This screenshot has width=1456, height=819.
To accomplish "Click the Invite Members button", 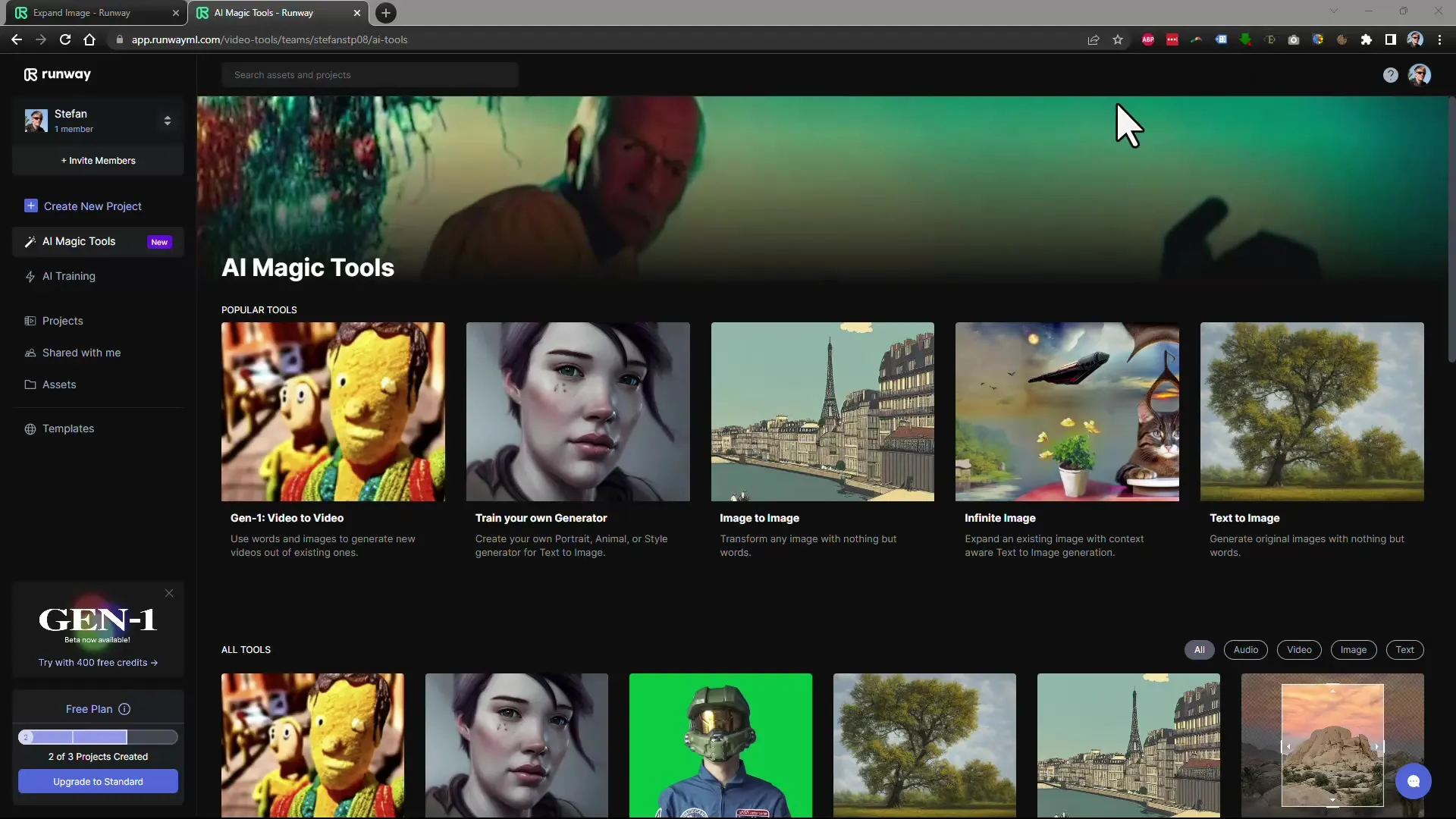I will coord(98,161).
